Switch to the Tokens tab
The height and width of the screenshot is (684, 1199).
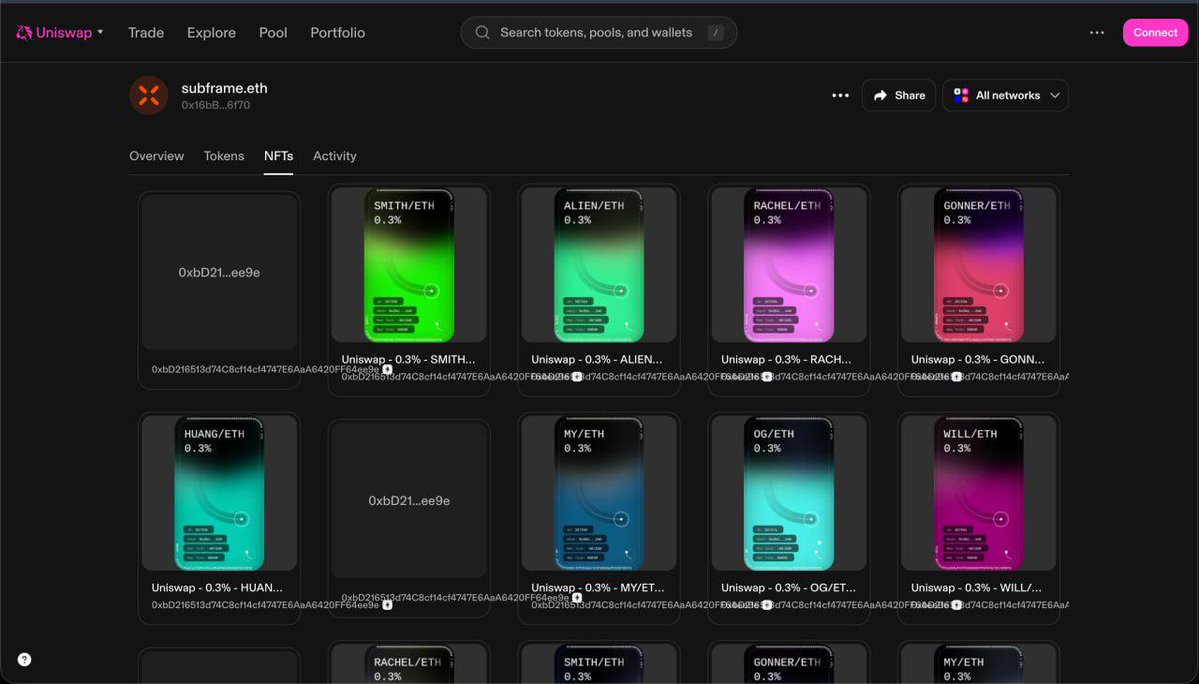click(224, 156)
